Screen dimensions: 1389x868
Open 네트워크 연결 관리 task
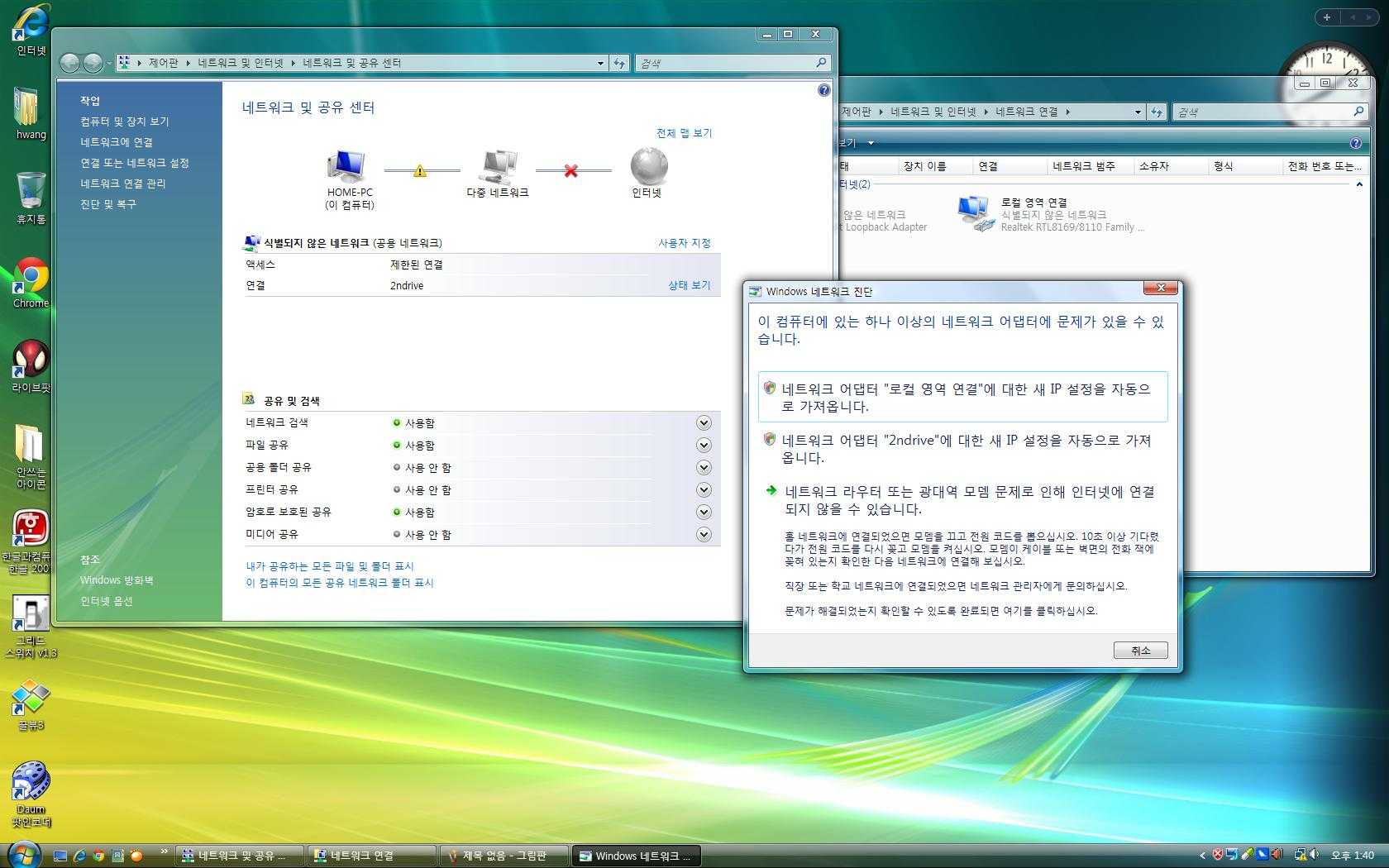click(x=122, y=184)
